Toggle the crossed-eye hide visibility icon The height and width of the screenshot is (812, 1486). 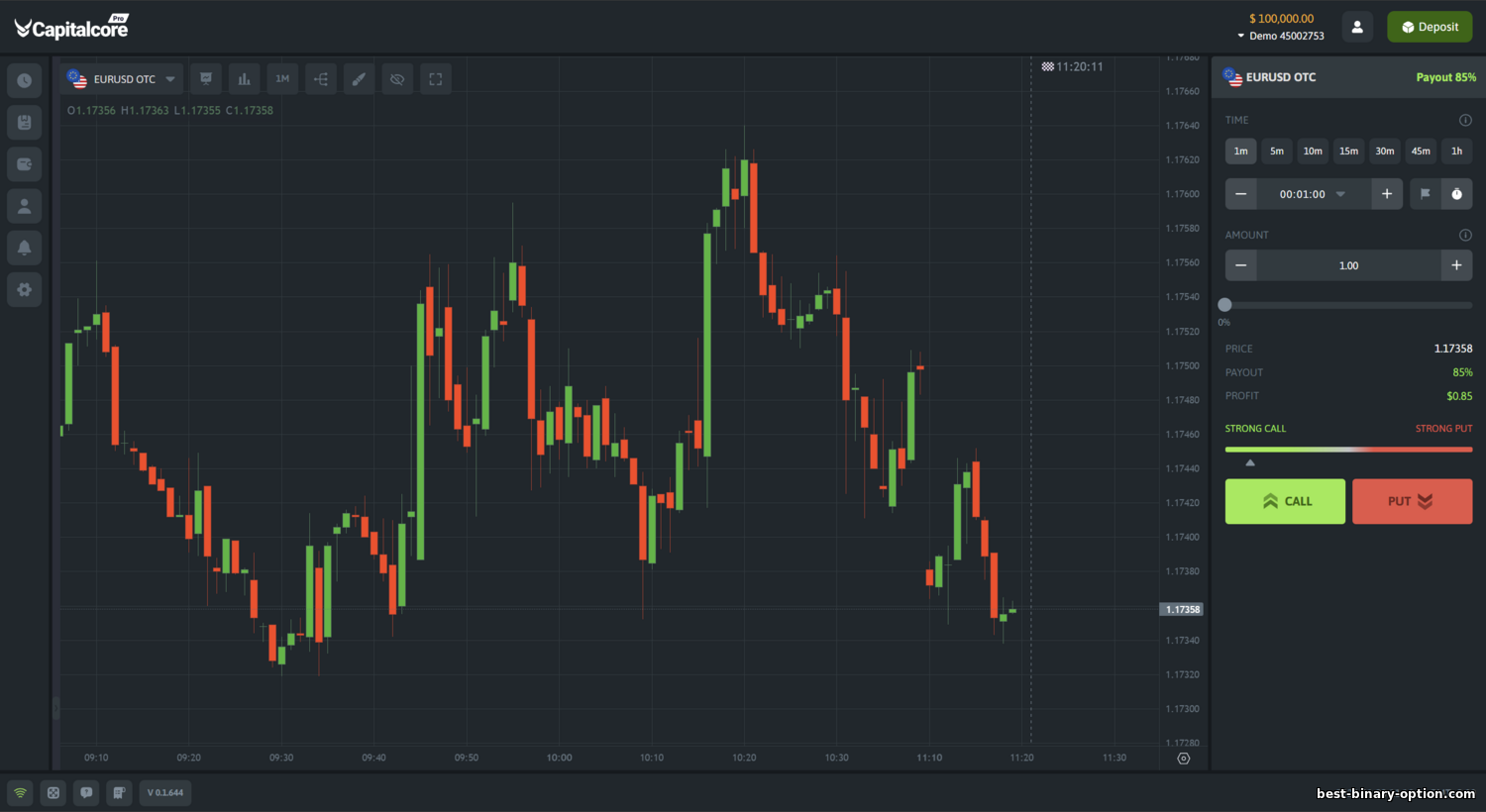[x=397, y=79]
